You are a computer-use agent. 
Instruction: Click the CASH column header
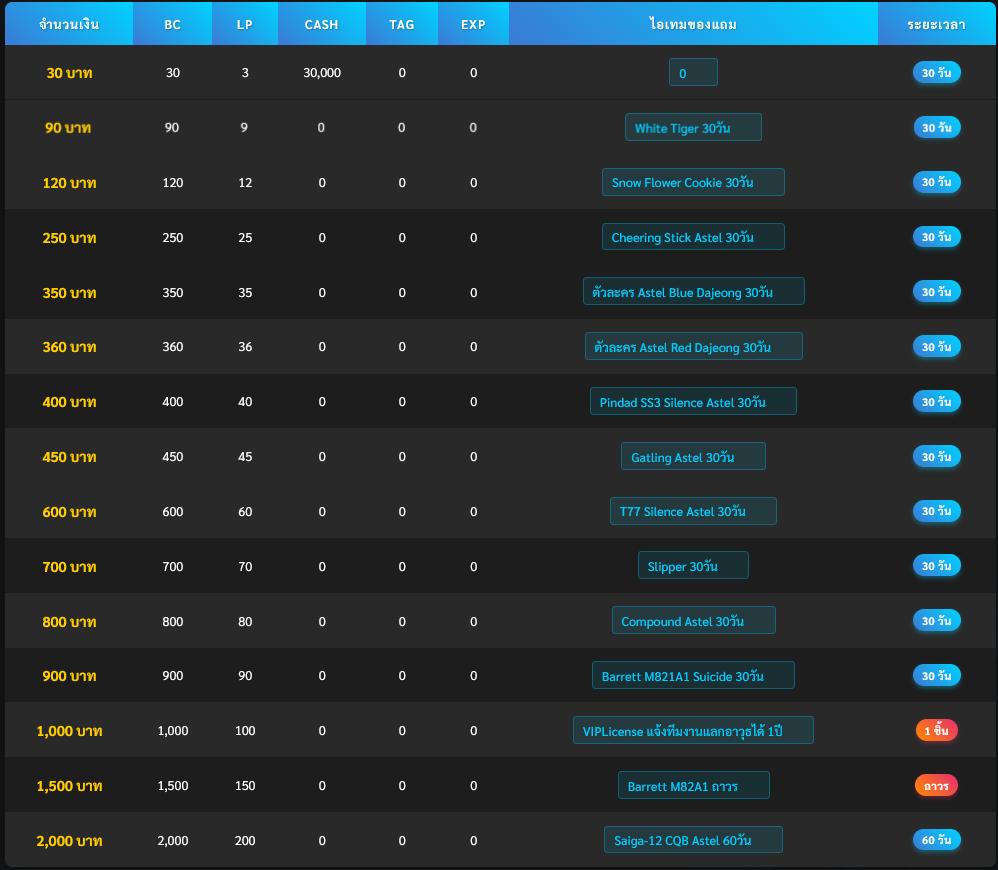coord(321,24)
